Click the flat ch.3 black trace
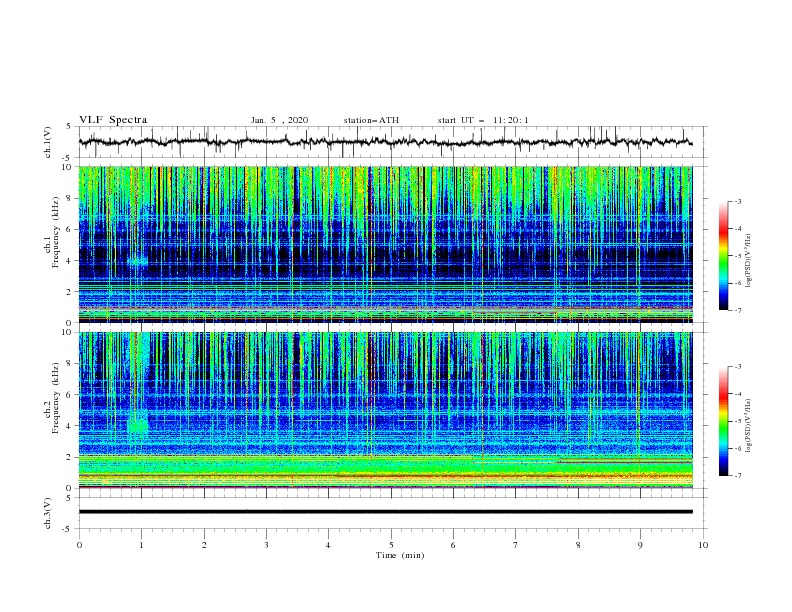The width and height of the screenshot is (792, 612). click(385, 512)
